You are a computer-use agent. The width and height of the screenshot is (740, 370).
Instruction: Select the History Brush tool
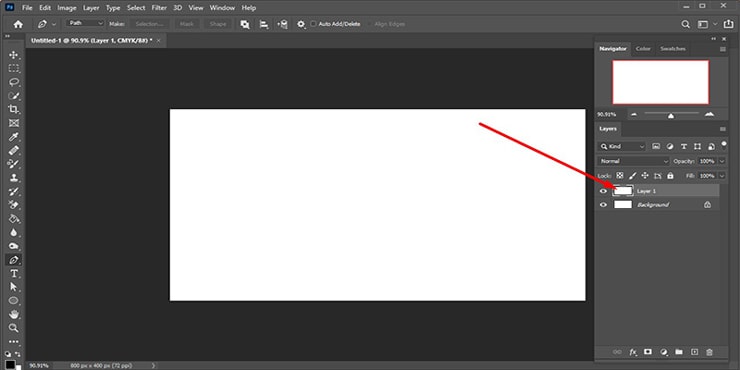[14, 192]
